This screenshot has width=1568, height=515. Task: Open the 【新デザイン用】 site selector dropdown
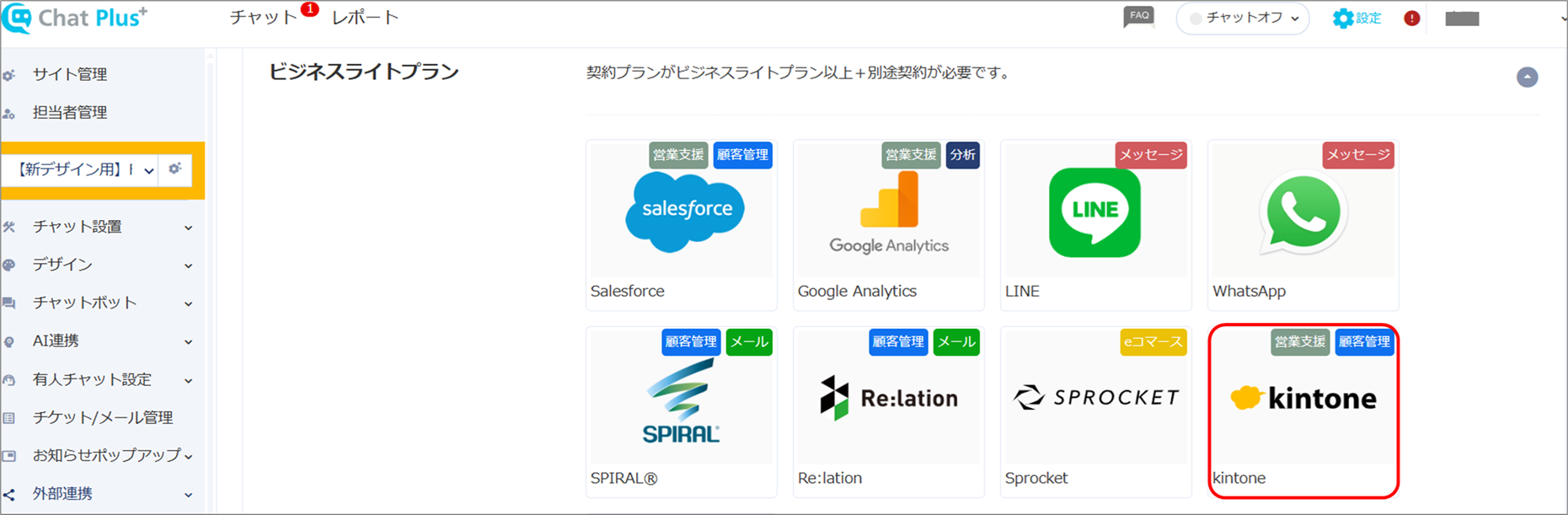pyautogui.click(x=81, y=169)
